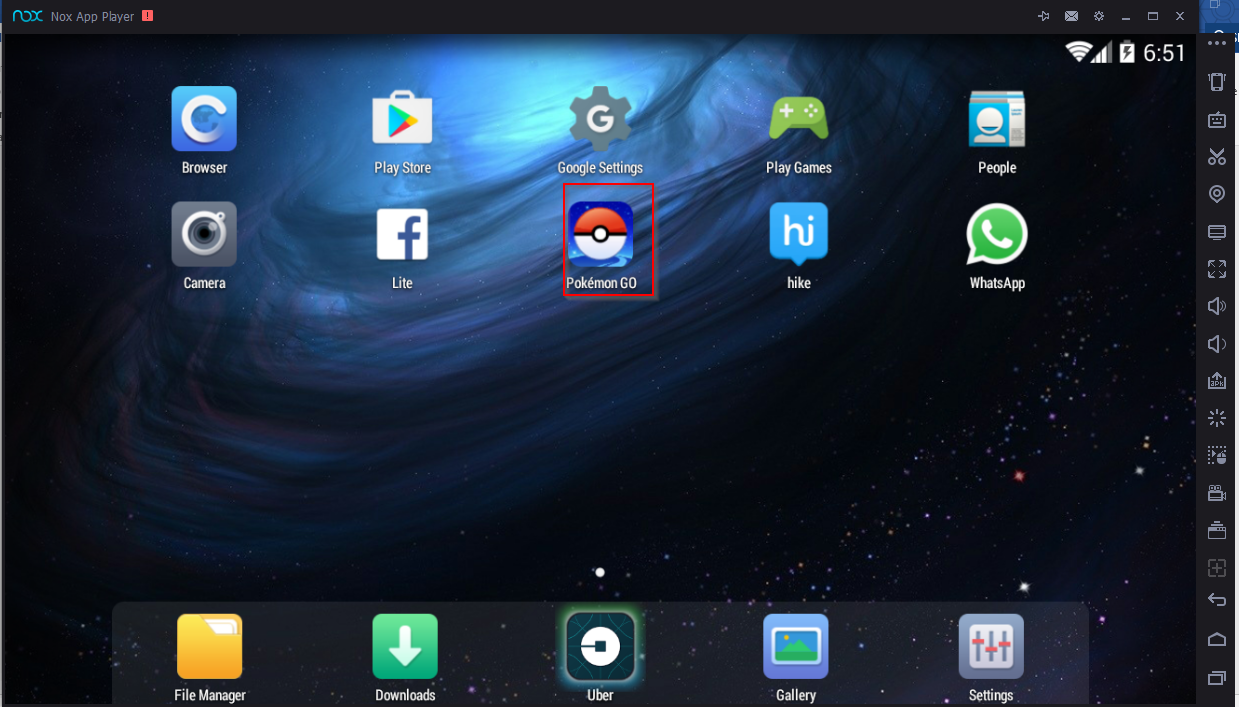Screen dimensions: 1239x707
Task: Click the red exclamation badge in title bar
Action: 148,16
